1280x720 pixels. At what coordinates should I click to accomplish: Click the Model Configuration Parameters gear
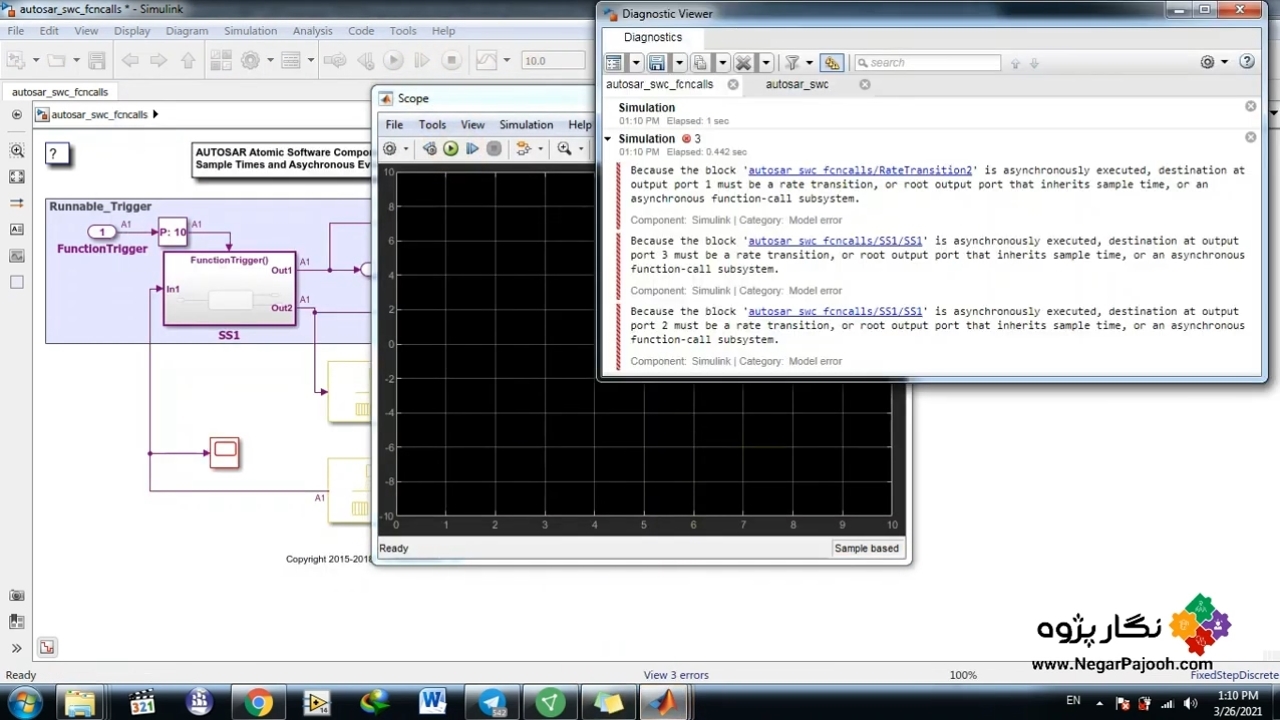pos(250,61)
